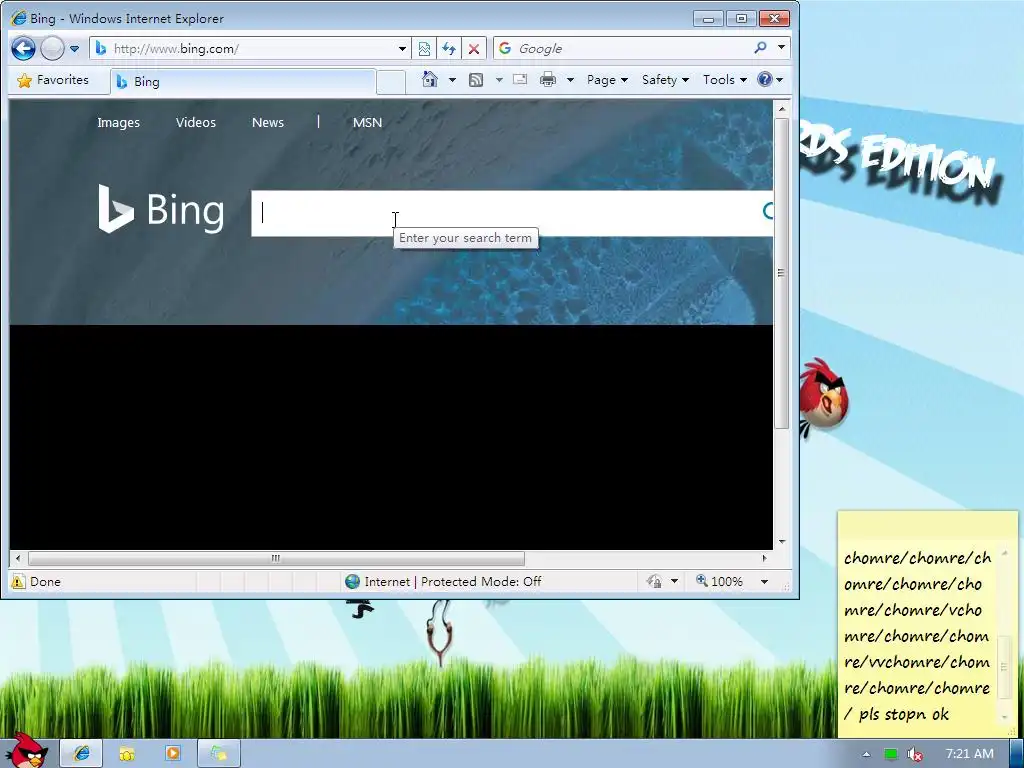
Task: Click the Help question mark icon
Action: point(765,80)
